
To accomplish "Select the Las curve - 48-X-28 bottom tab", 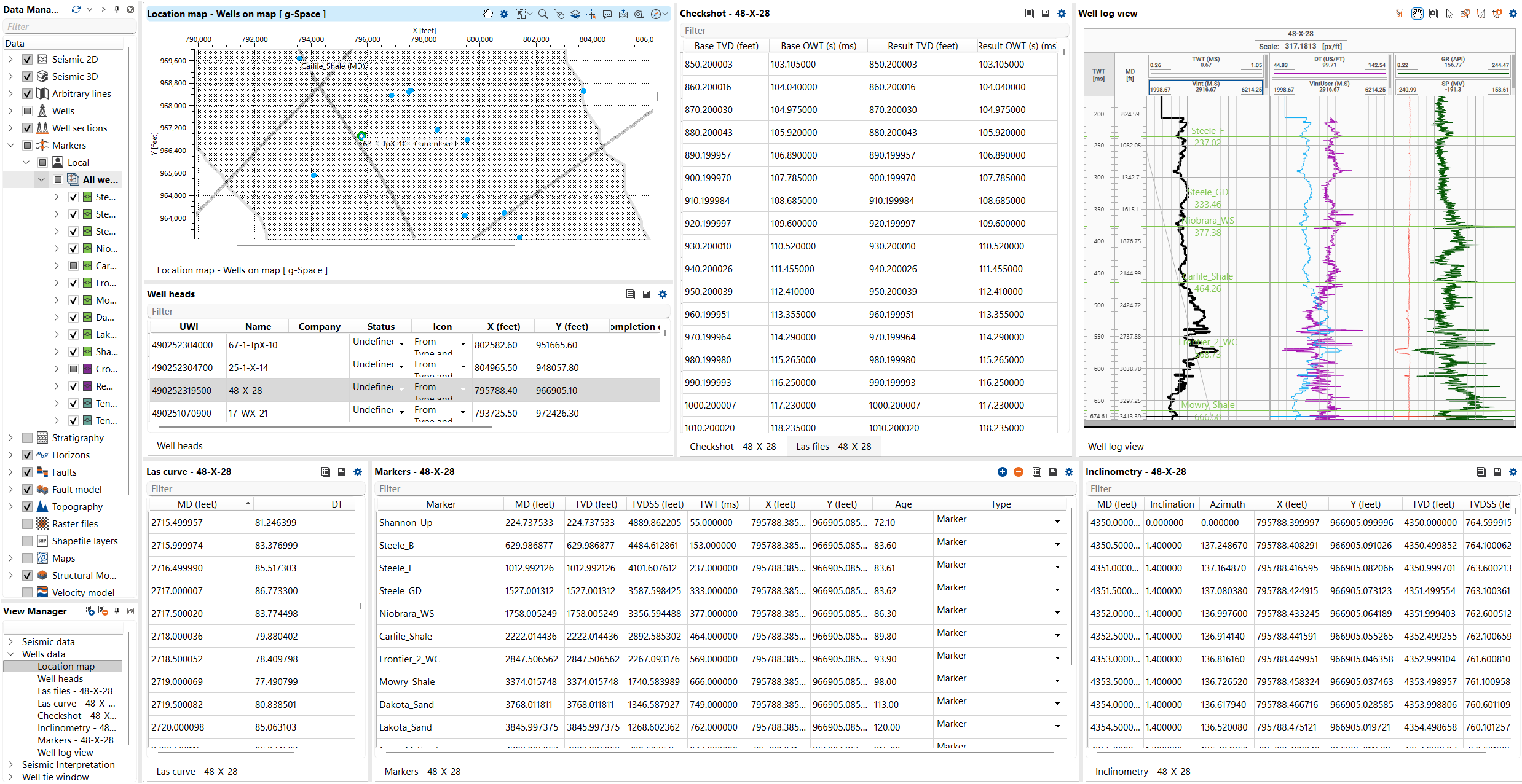I will point(197,772).
